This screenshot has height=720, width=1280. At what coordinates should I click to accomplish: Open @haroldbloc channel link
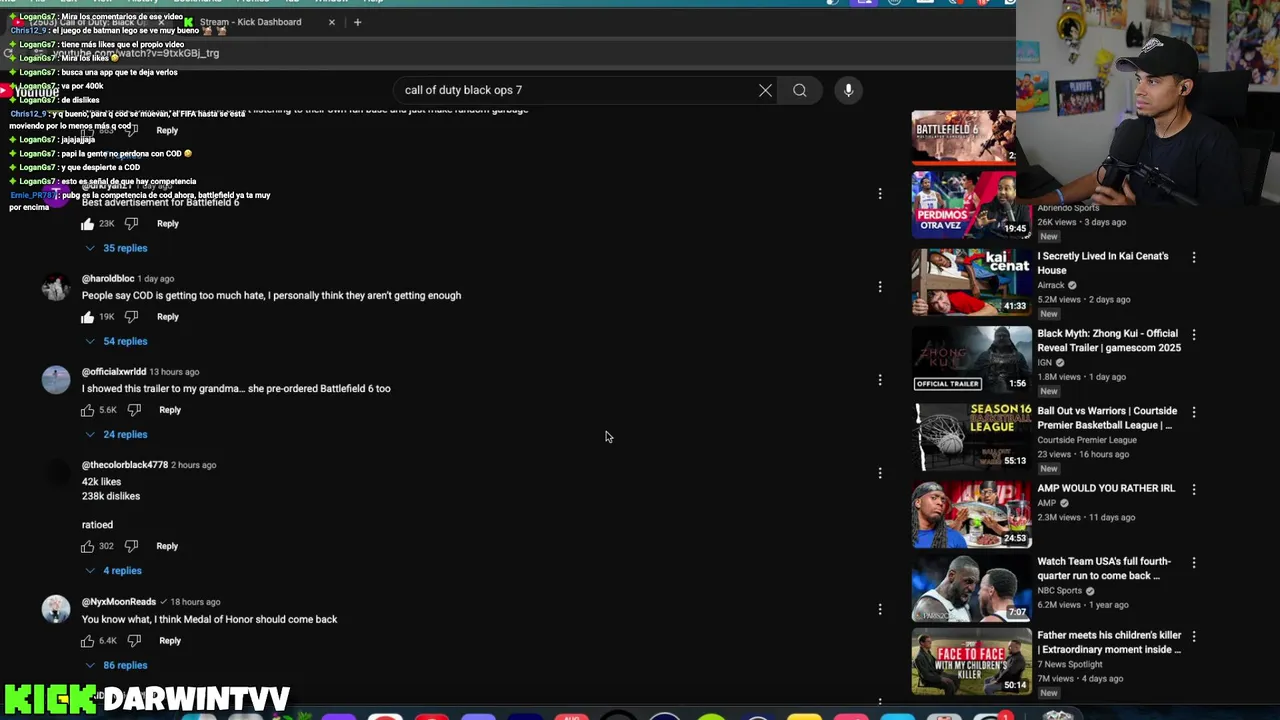click(x=108, y=279)
